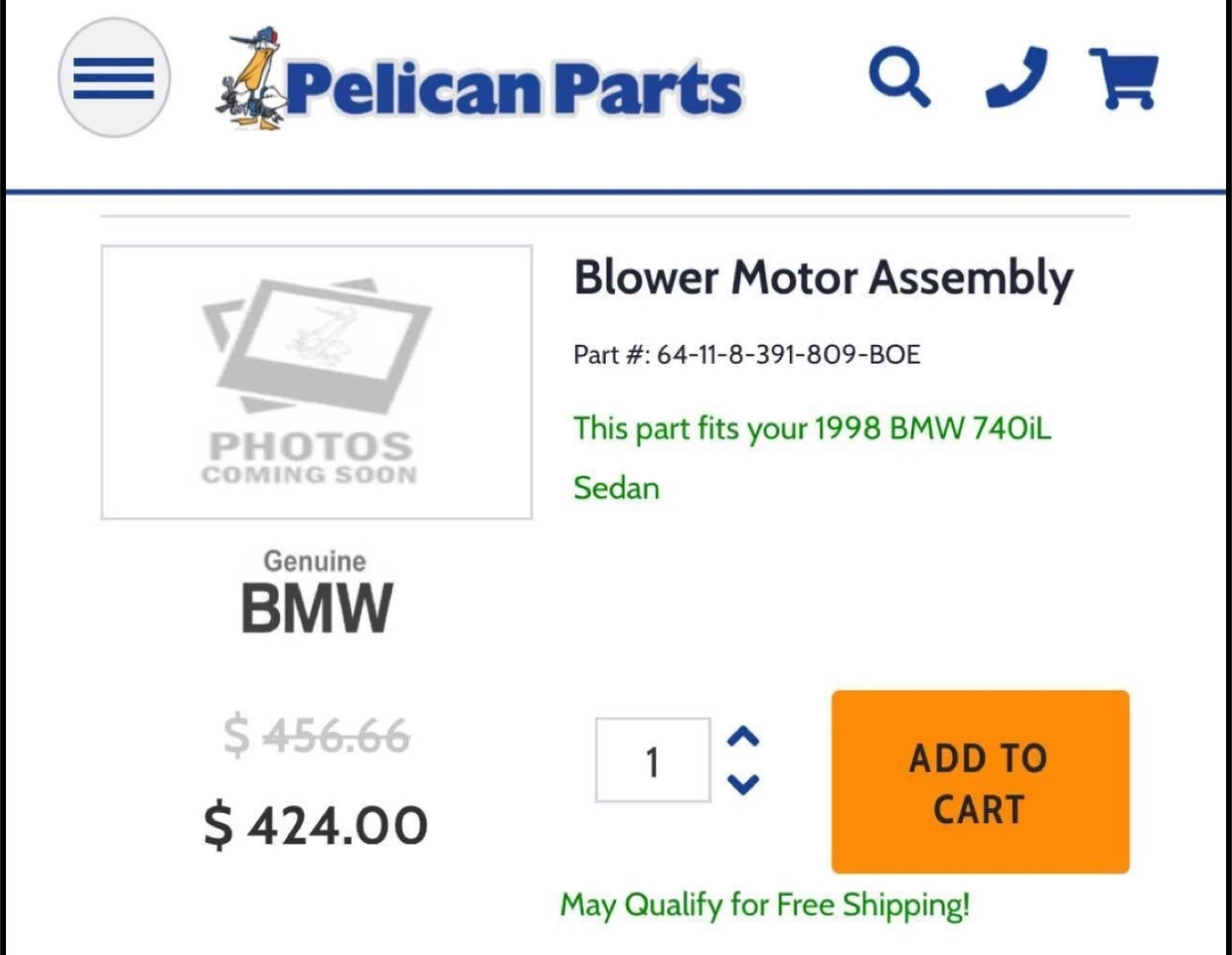The height and width of the screenshot is (955, 1232).
Task: Open the hamburger navigation menu
Action: click(114, 78)
